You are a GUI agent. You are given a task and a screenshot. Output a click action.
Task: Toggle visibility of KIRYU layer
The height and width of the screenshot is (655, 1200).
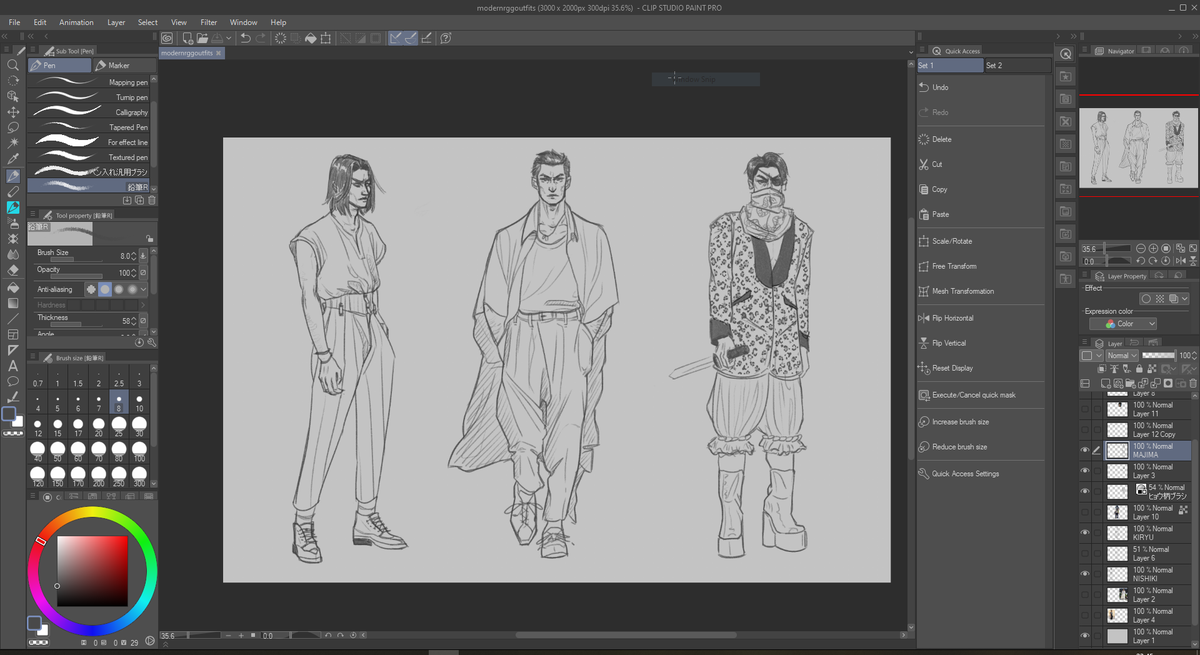(x=1085, y=533)
